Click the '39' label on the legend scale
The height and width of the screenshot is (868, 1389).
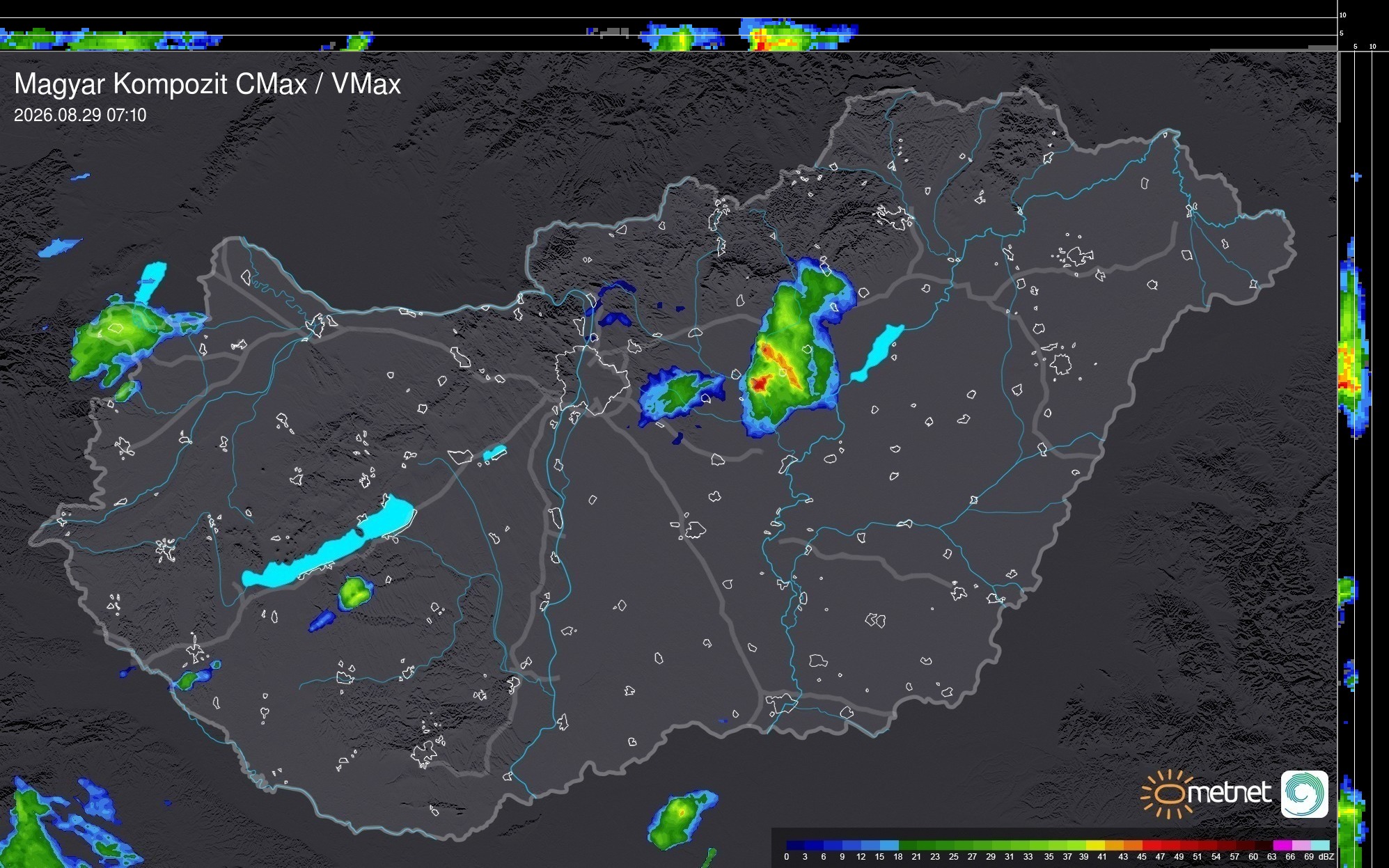1084,857
